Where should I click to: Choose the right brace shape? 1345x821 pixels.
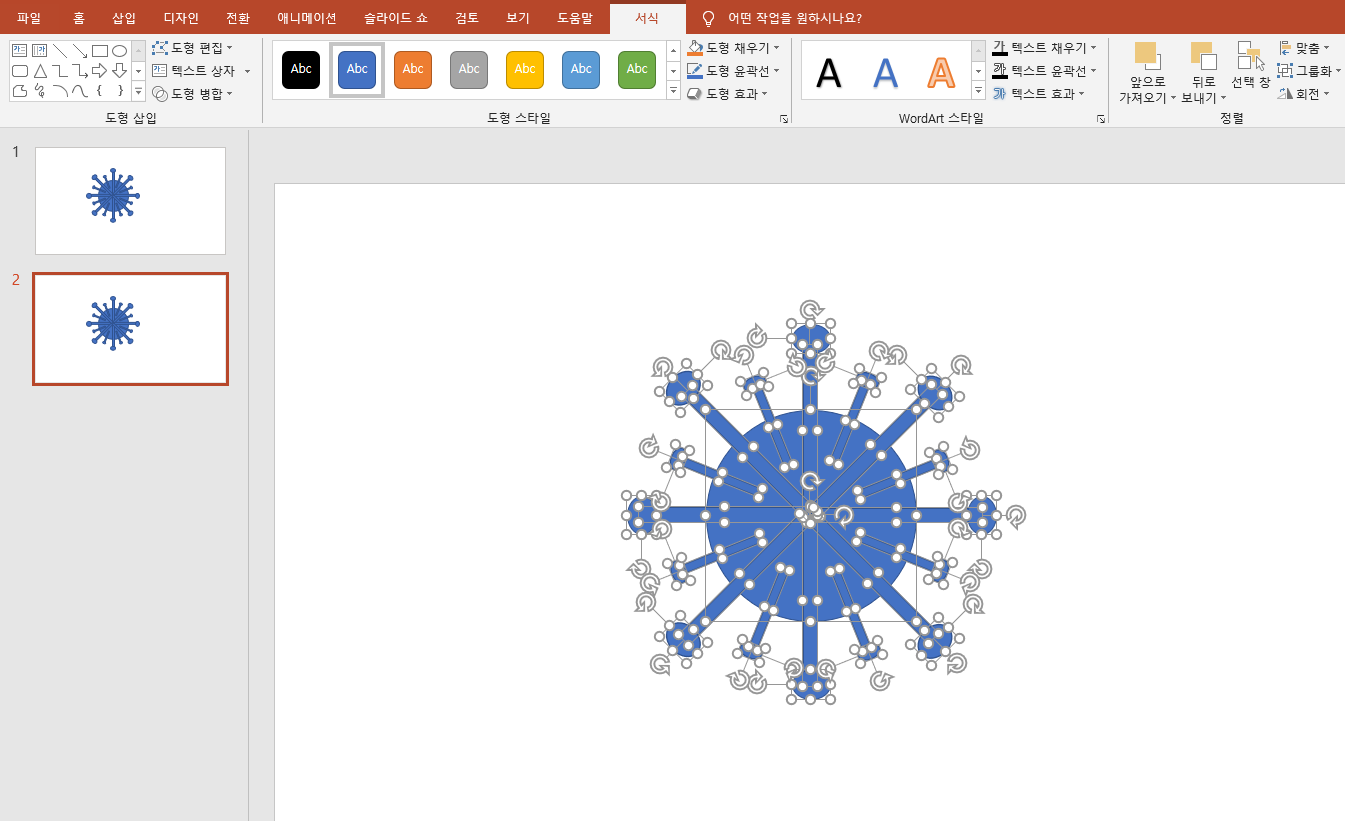(x=119, y=91)
